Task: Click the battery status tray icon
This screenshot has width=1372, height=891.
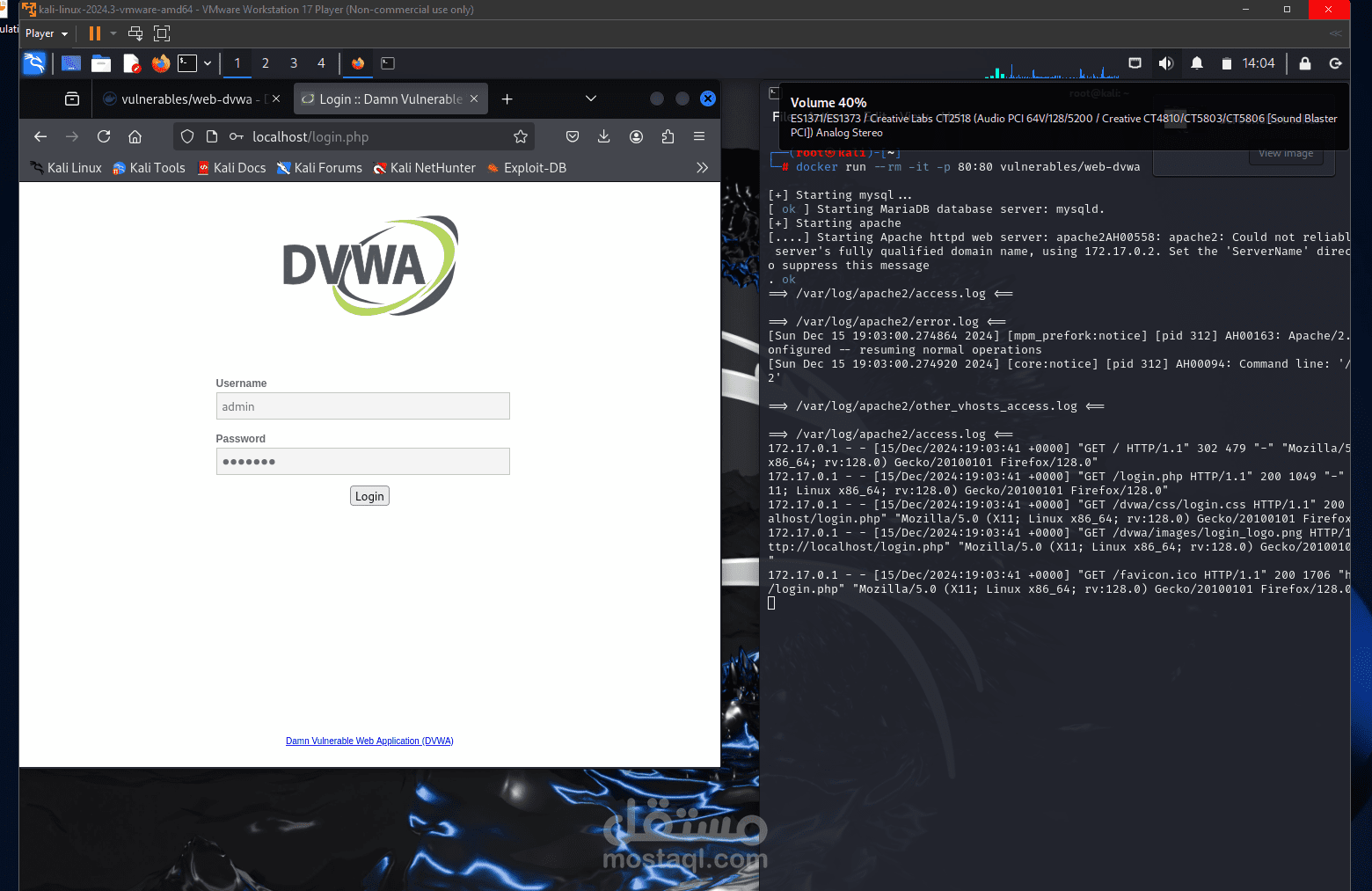Action: (x=1227, y=63)
